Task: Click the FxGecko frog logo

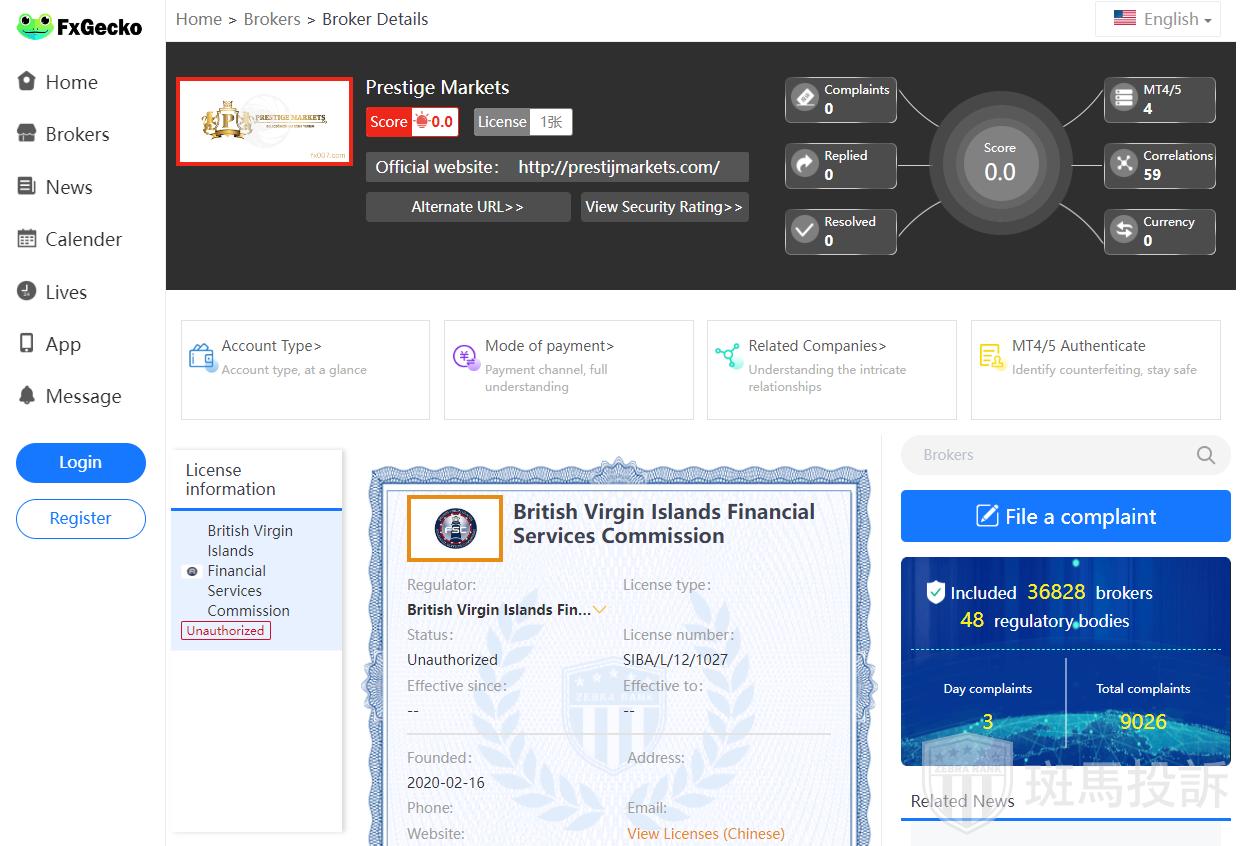Action: 34,26
